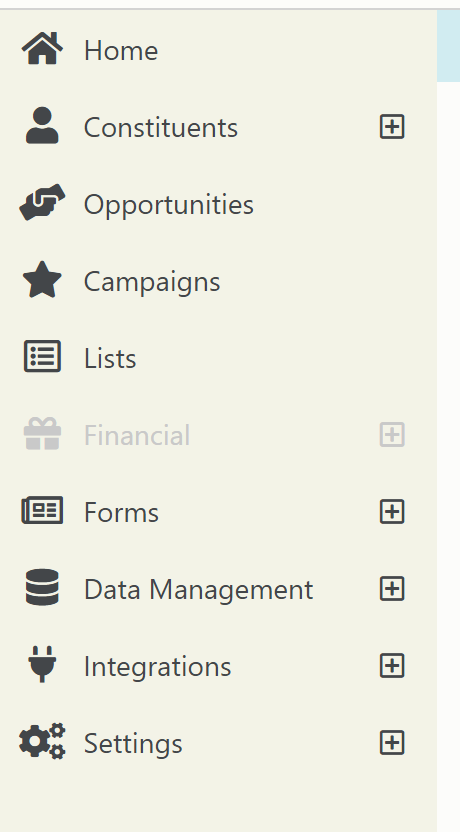Viewport: 460px width, 832px height.
Task: Open the Campaigns menu item
Action: click(x=152, y=282)
